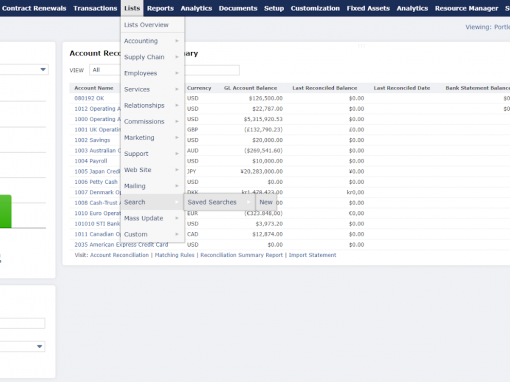
Task: Open the 1011 Canadian account link
Action: (97, 234)
